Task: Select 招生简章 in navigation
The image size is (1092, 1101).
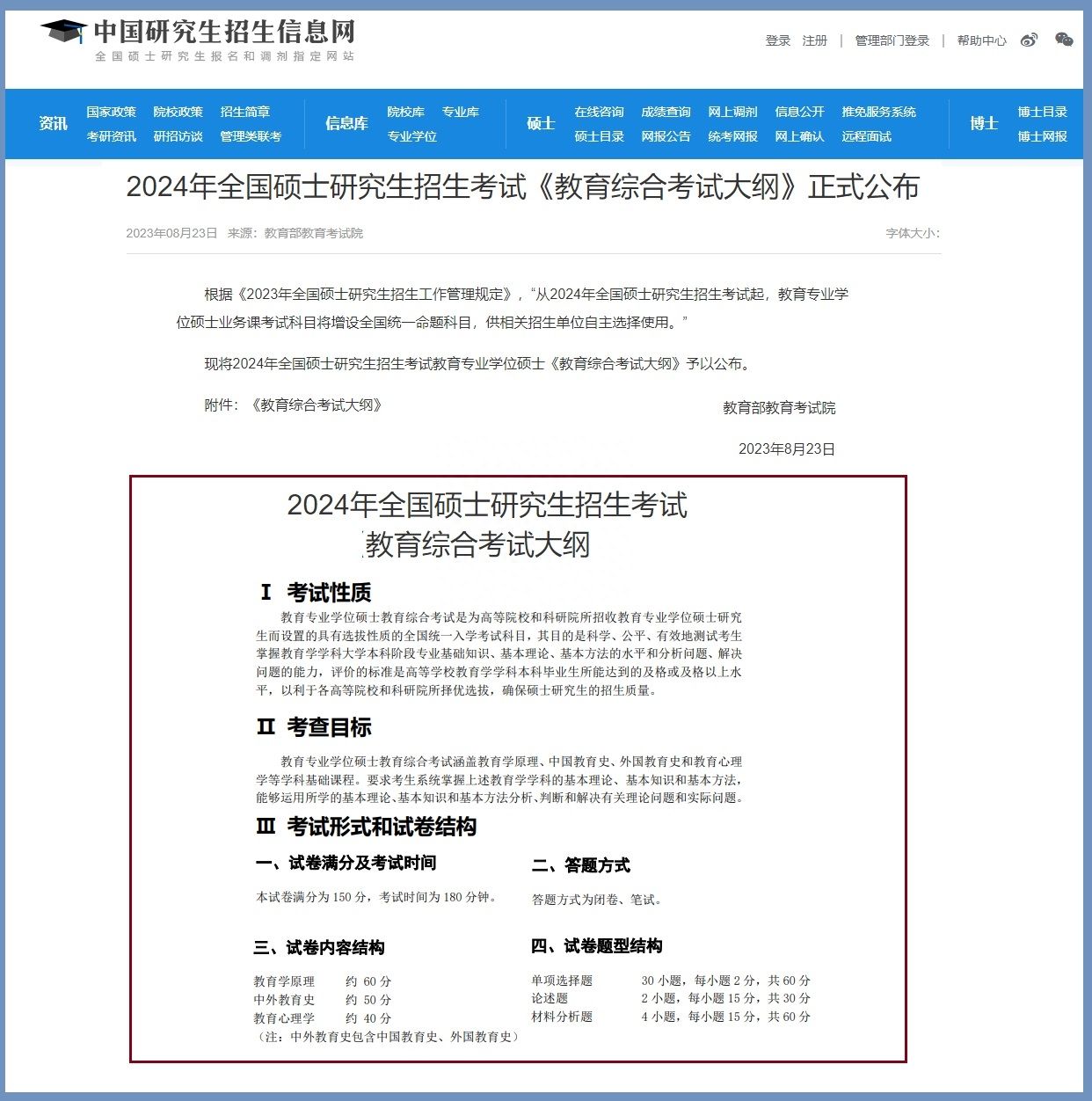Action: tap(245, 112)
